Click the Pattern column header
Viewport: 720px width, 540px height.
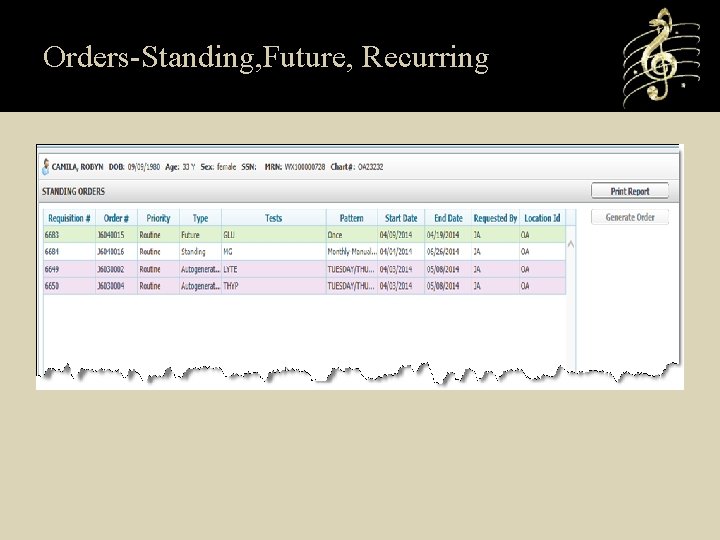(x=352, y=218)
